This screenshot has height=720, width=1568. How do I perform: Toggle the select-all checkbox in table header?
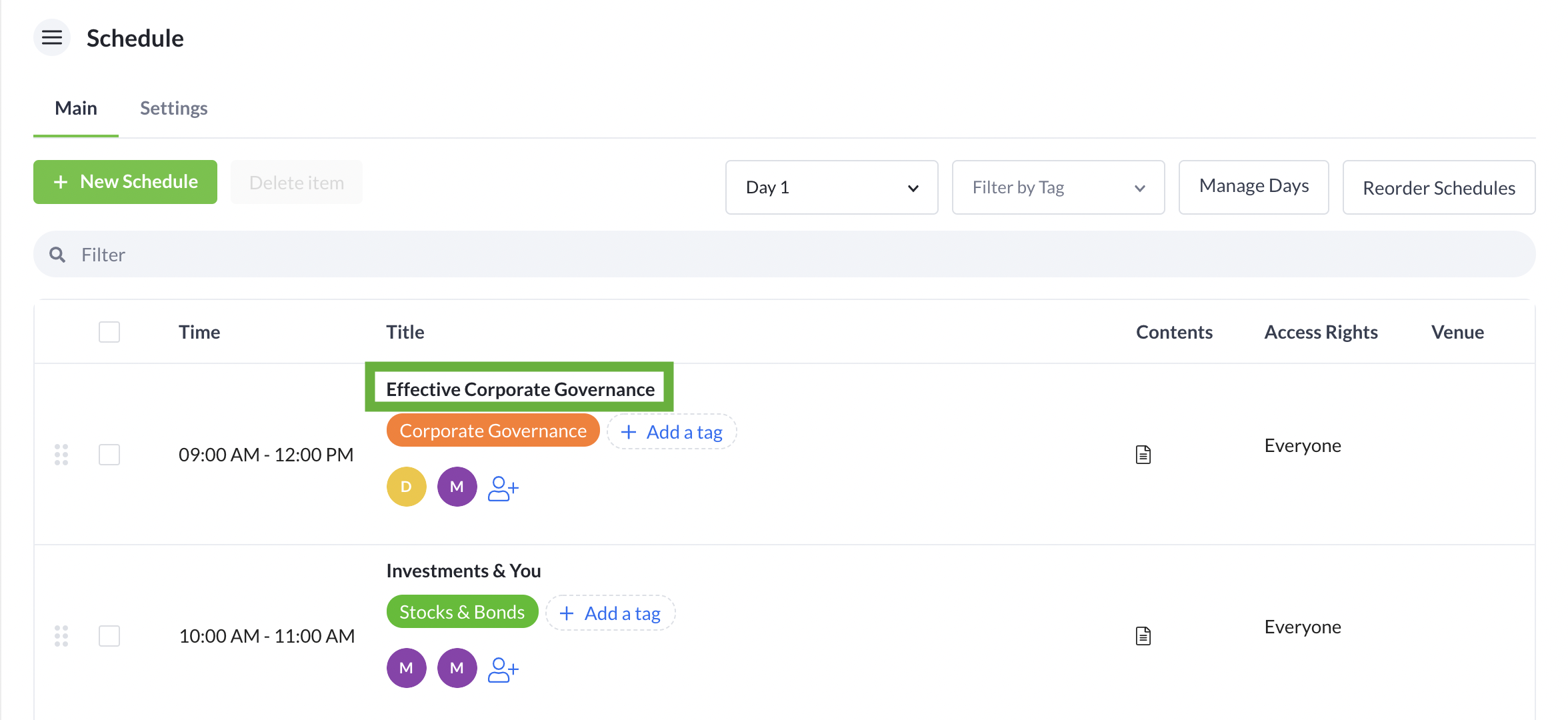click(x=109, y=332)
